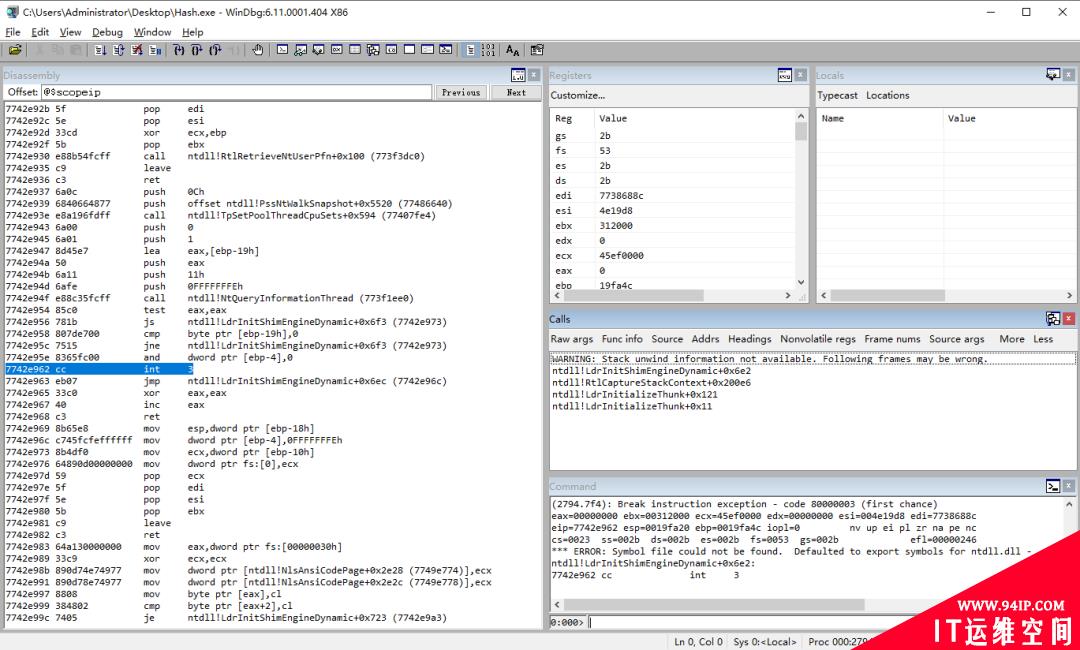Open the Window menu
This screenshot has height=650, width=1080.
pos(152,32)
